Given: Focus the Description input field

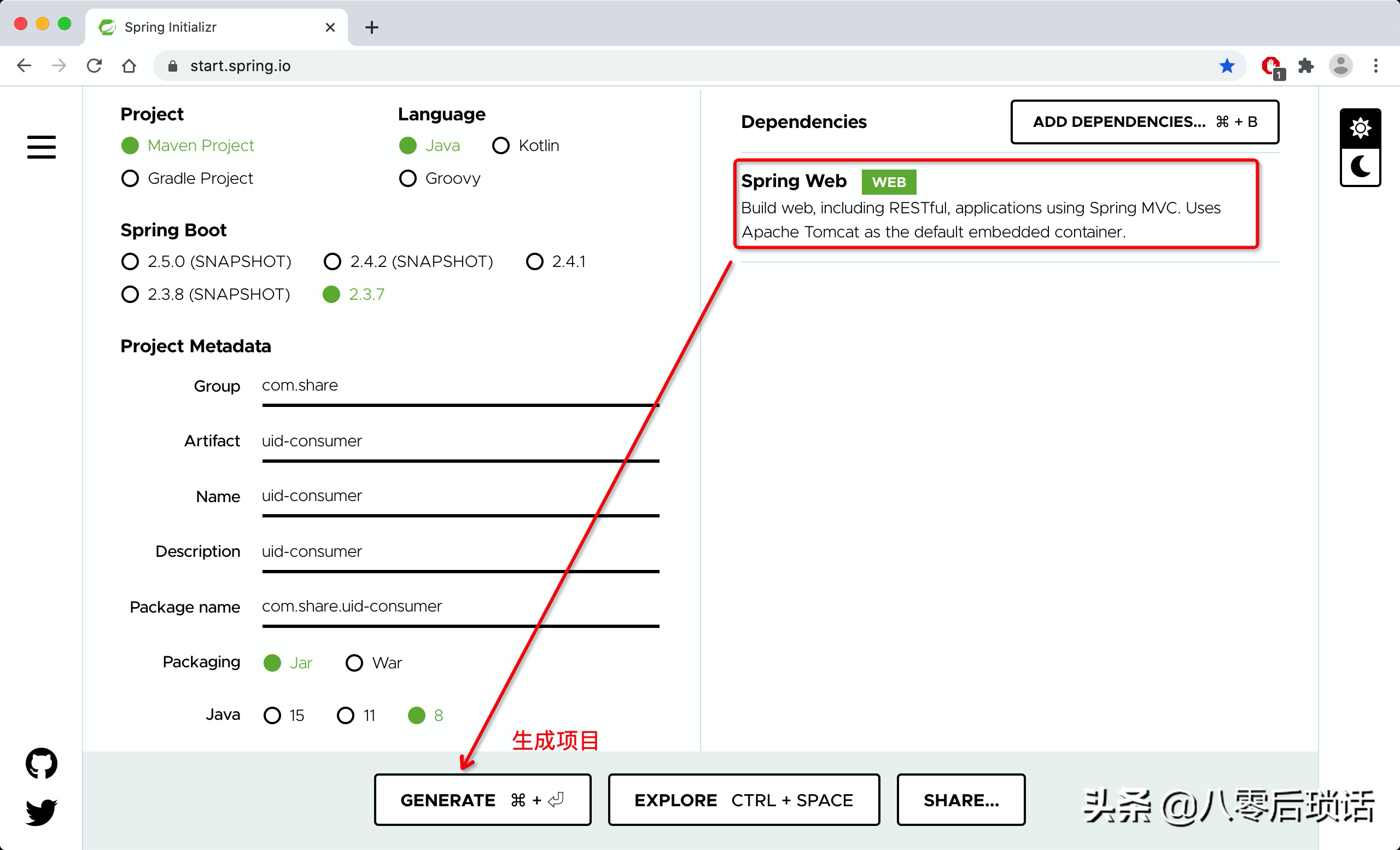Looking at the screenshot, I should (x=460, y=552).
